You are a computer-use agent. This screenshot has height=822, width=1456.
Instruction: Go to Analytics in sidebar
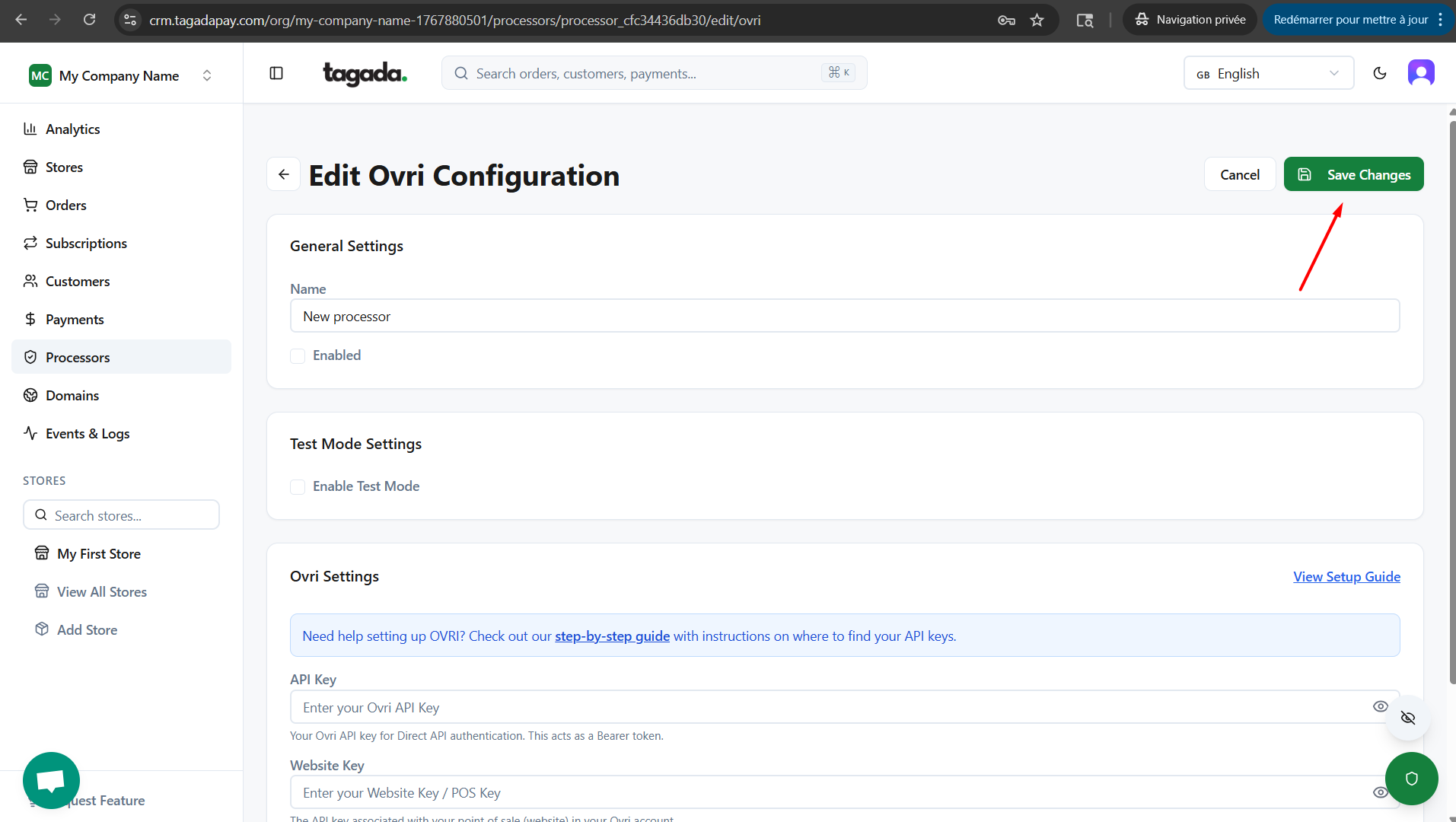pyautogui.click(x=72, y=129)
